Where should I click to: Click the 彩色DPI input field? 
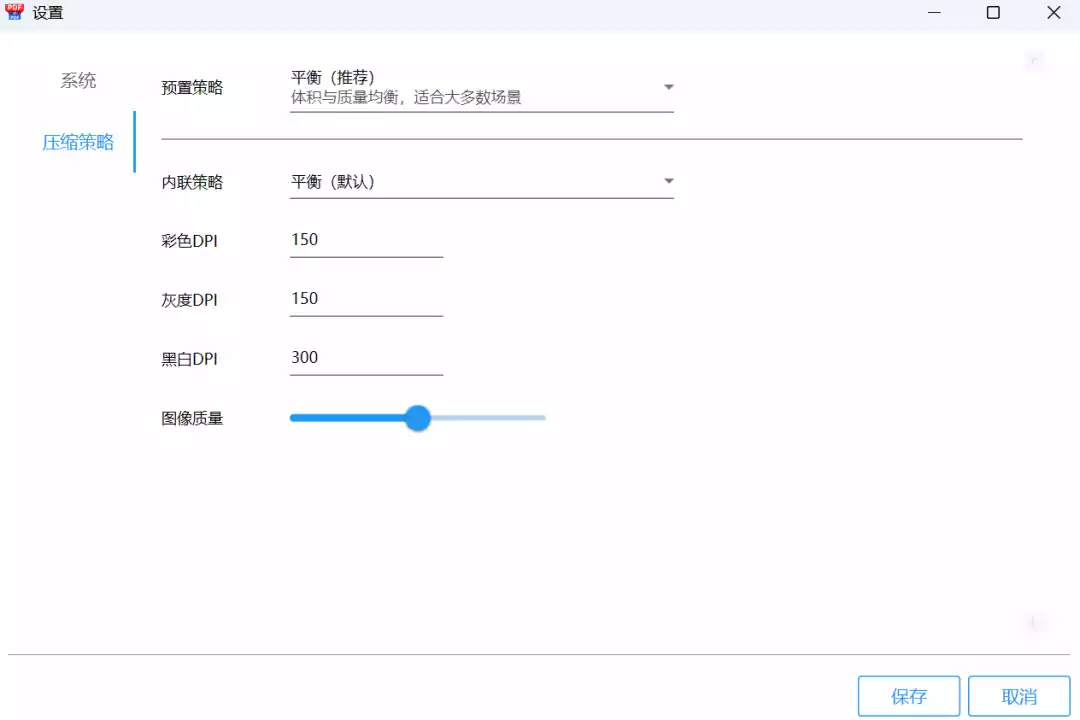366,240
